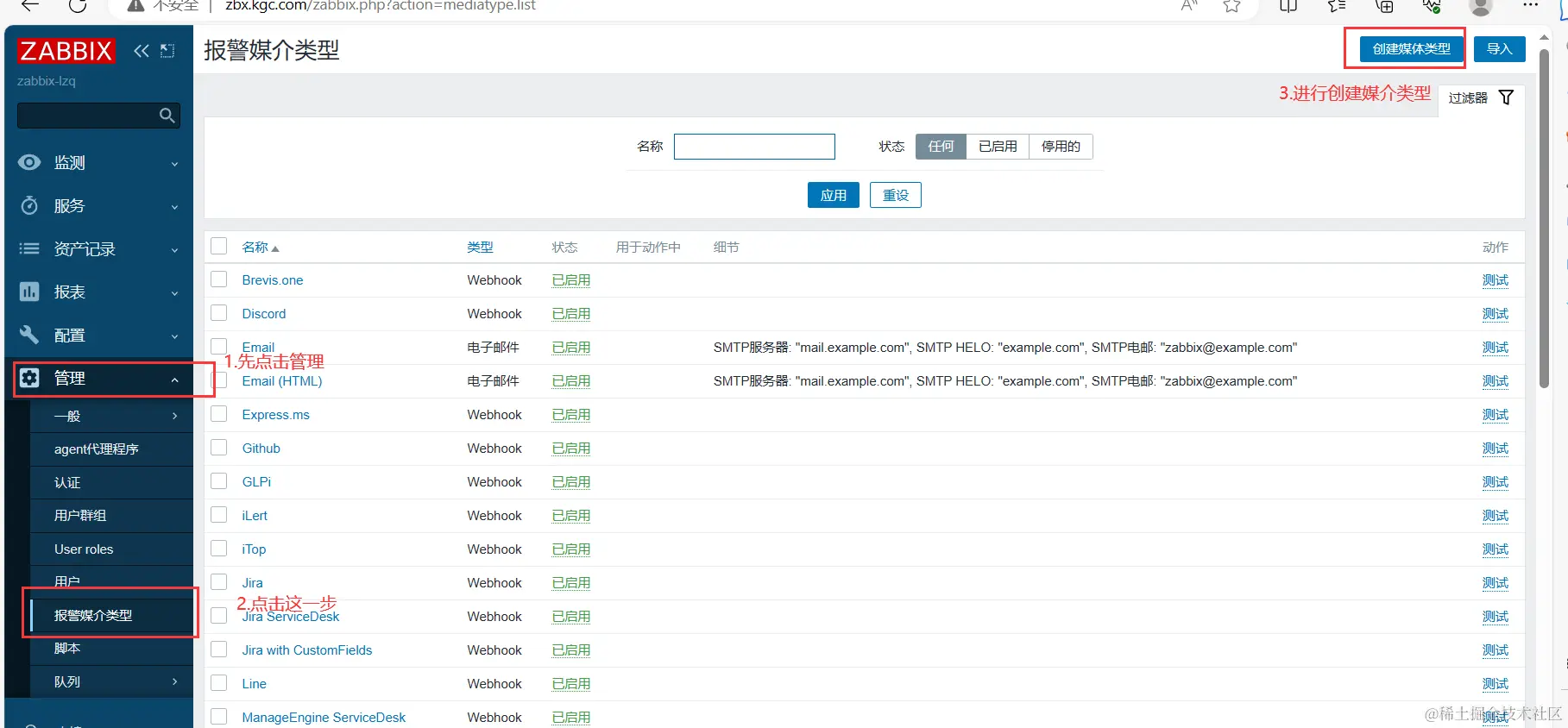Screen dimensions: 1568x728
Task: Click the list icon next to 资产记录
Action: pyautogui.click(x=29, y=248)
